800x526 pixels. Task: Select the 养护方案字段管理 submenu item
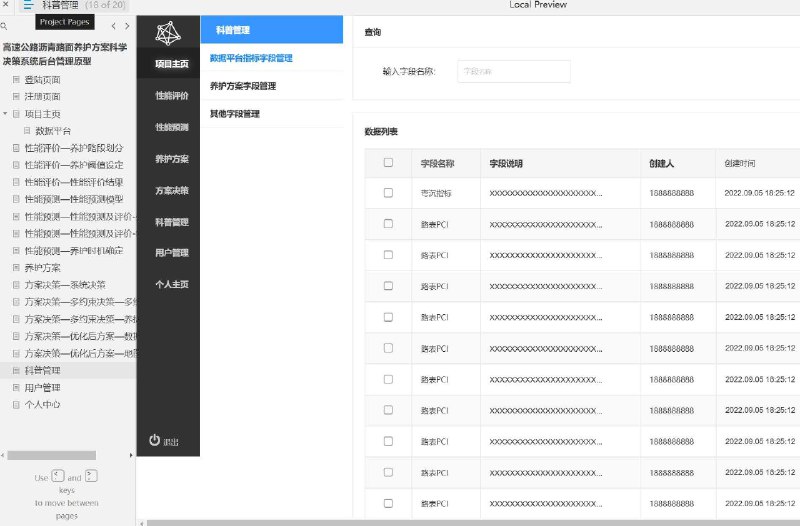tap(243, 86)
